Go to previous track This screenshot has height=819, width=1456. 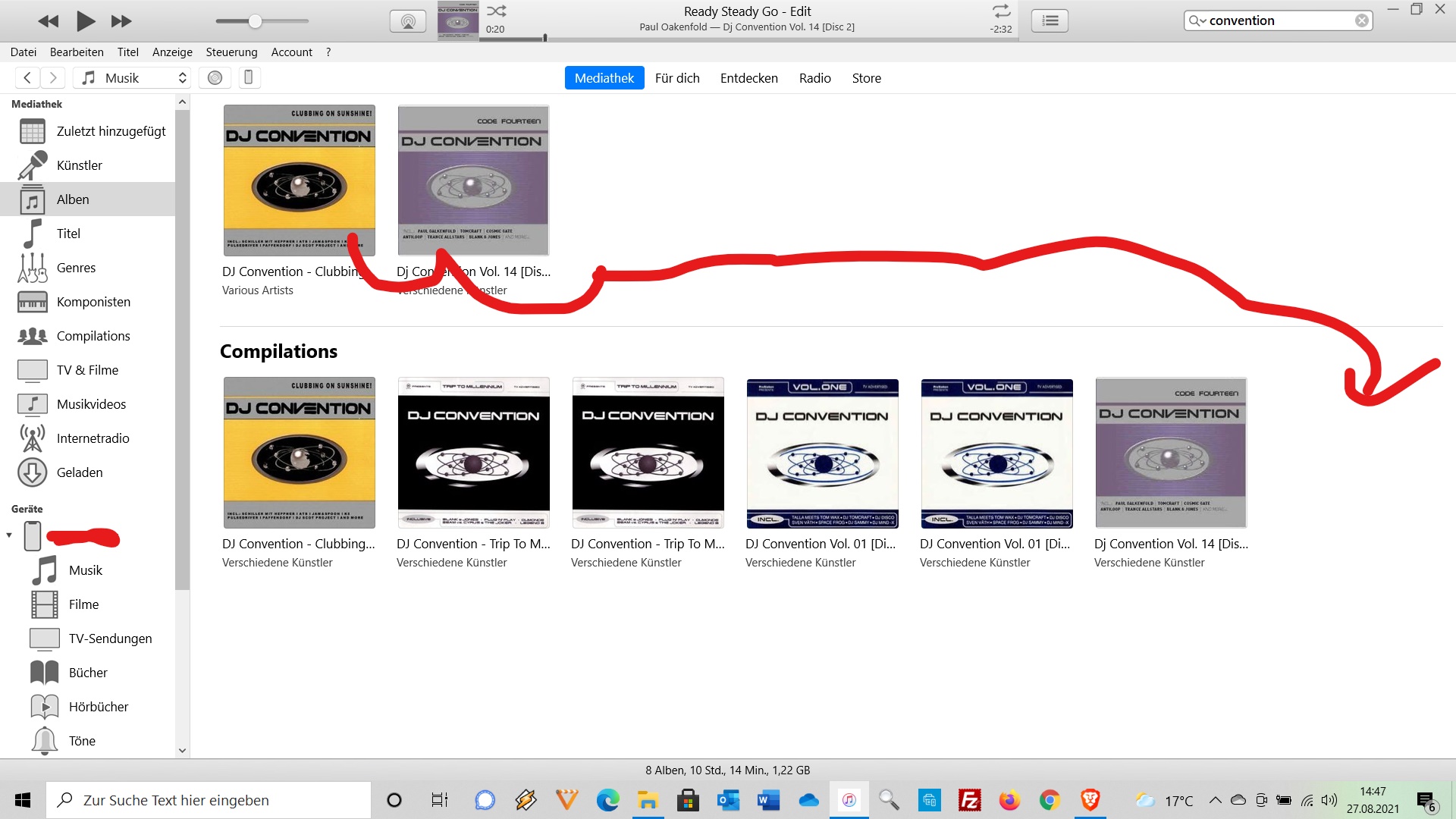[48, 21]
